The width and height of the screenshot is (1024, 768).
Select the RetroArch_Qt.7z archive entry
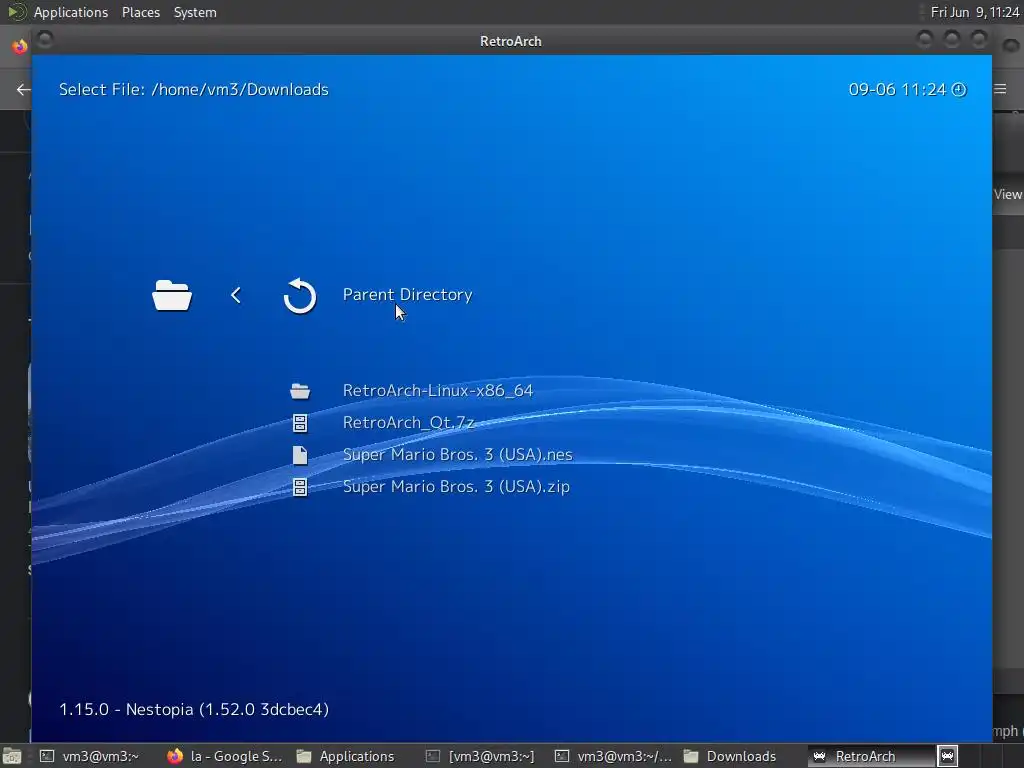[x=408, y=423]
